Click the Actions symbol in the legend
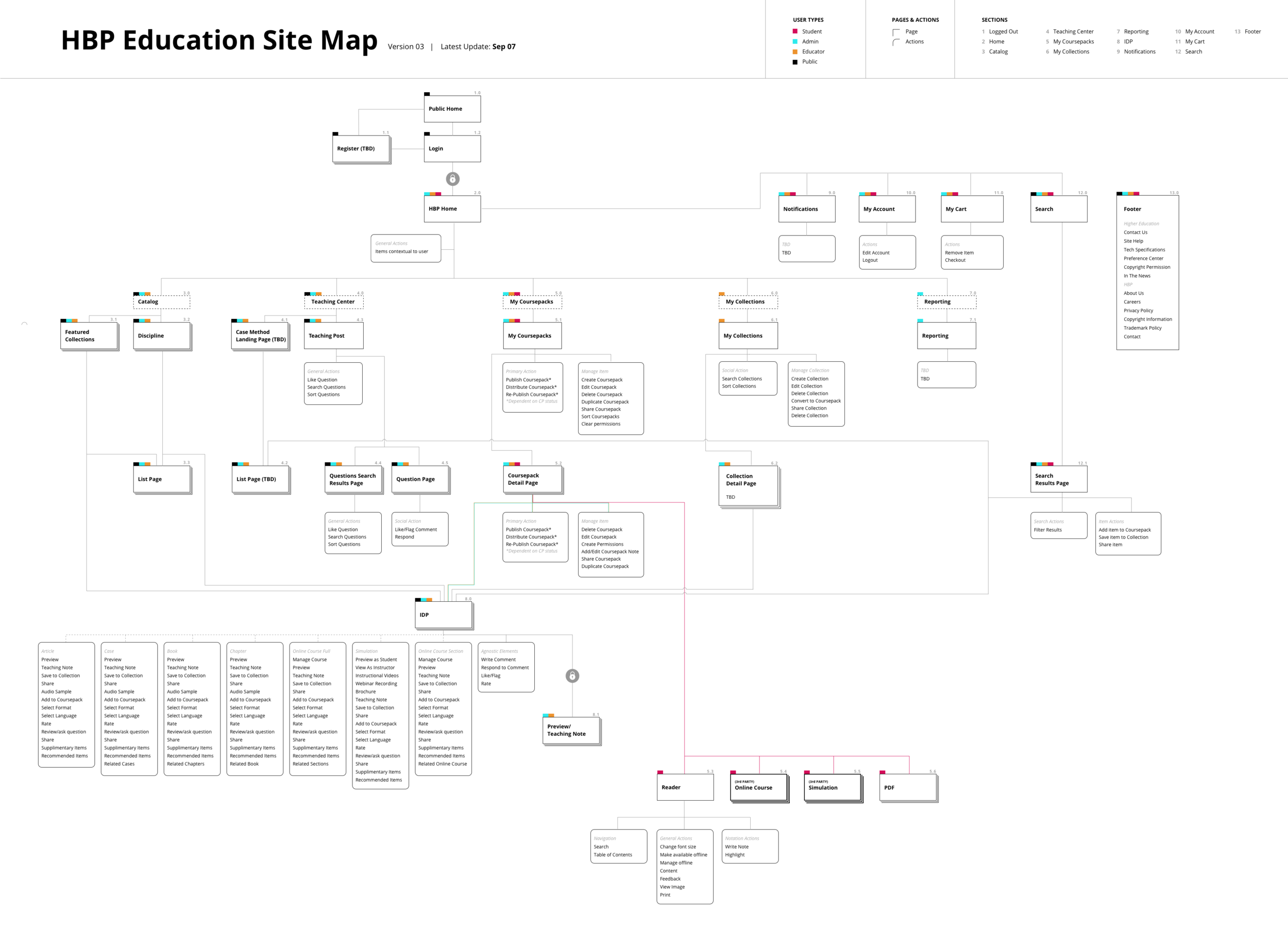1288x946 pixels. pos(896,42)
